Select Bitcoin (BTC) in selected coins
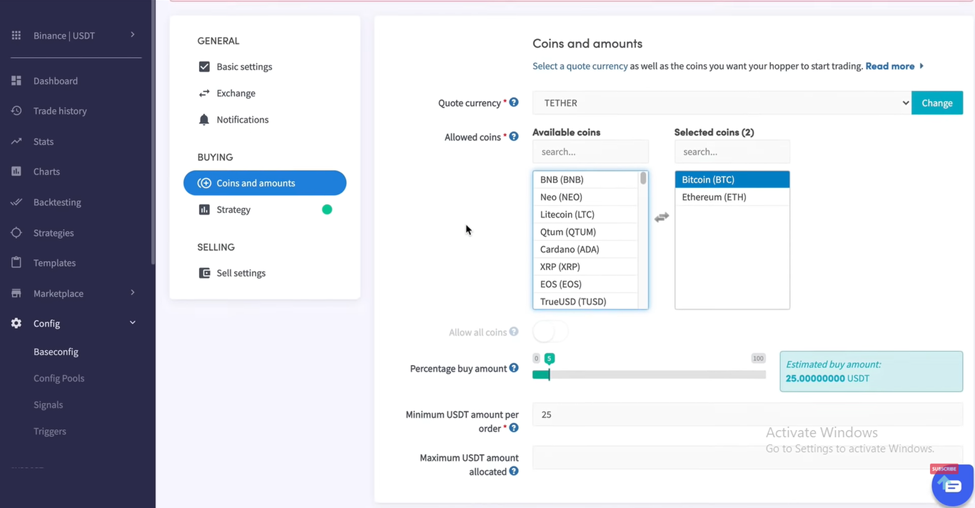975x508 pixels. pos(732,180)
